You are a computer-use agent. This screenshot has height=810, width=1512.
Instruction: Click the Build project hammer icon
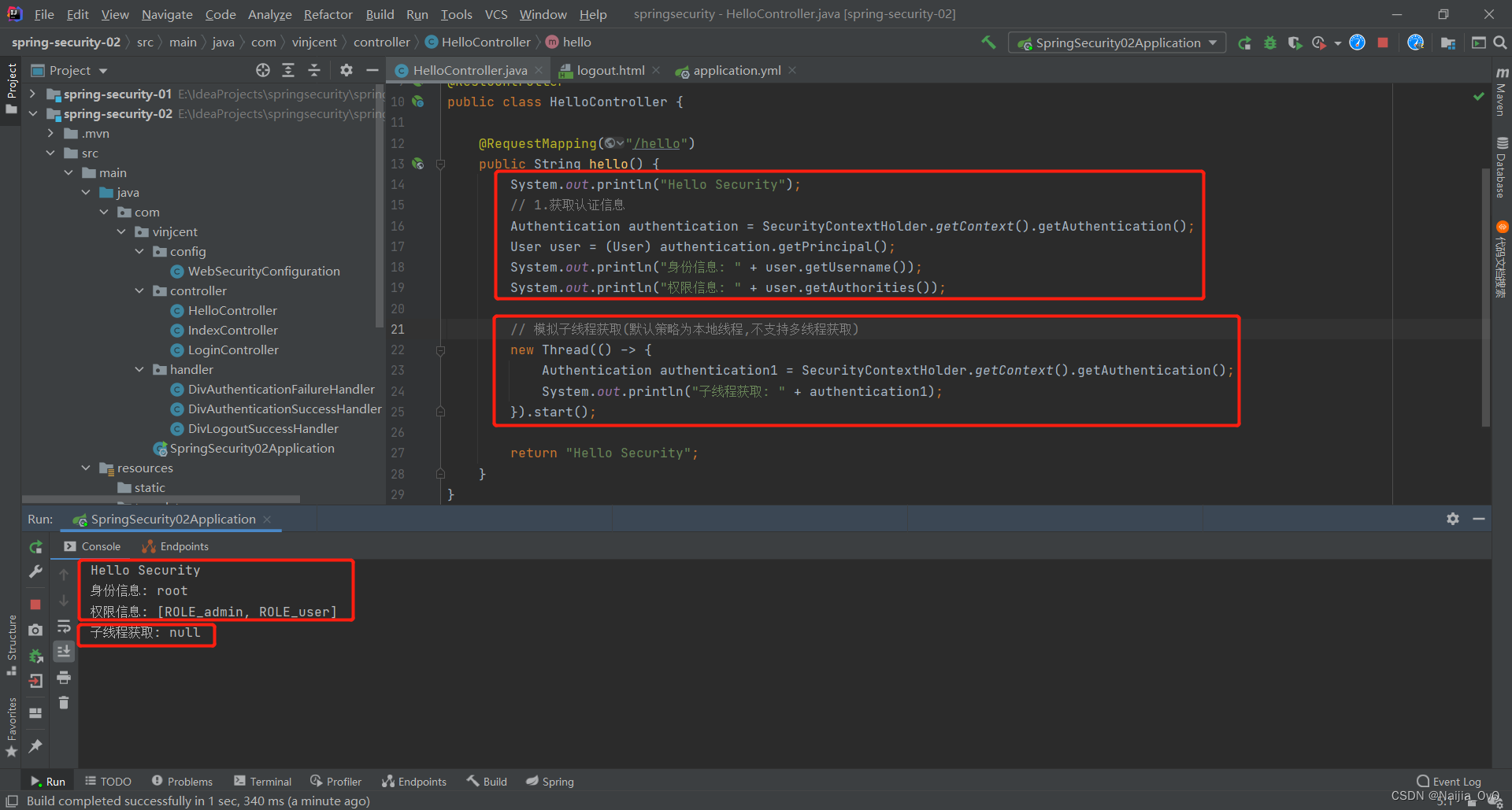tap(988, 43)
